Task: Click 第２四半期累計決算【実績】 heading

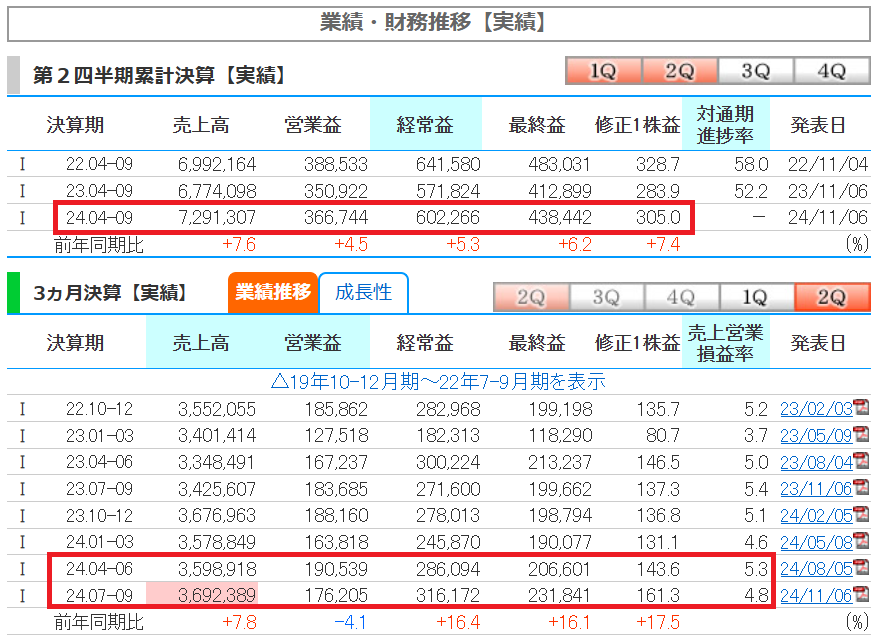Action: click(160, 75)
